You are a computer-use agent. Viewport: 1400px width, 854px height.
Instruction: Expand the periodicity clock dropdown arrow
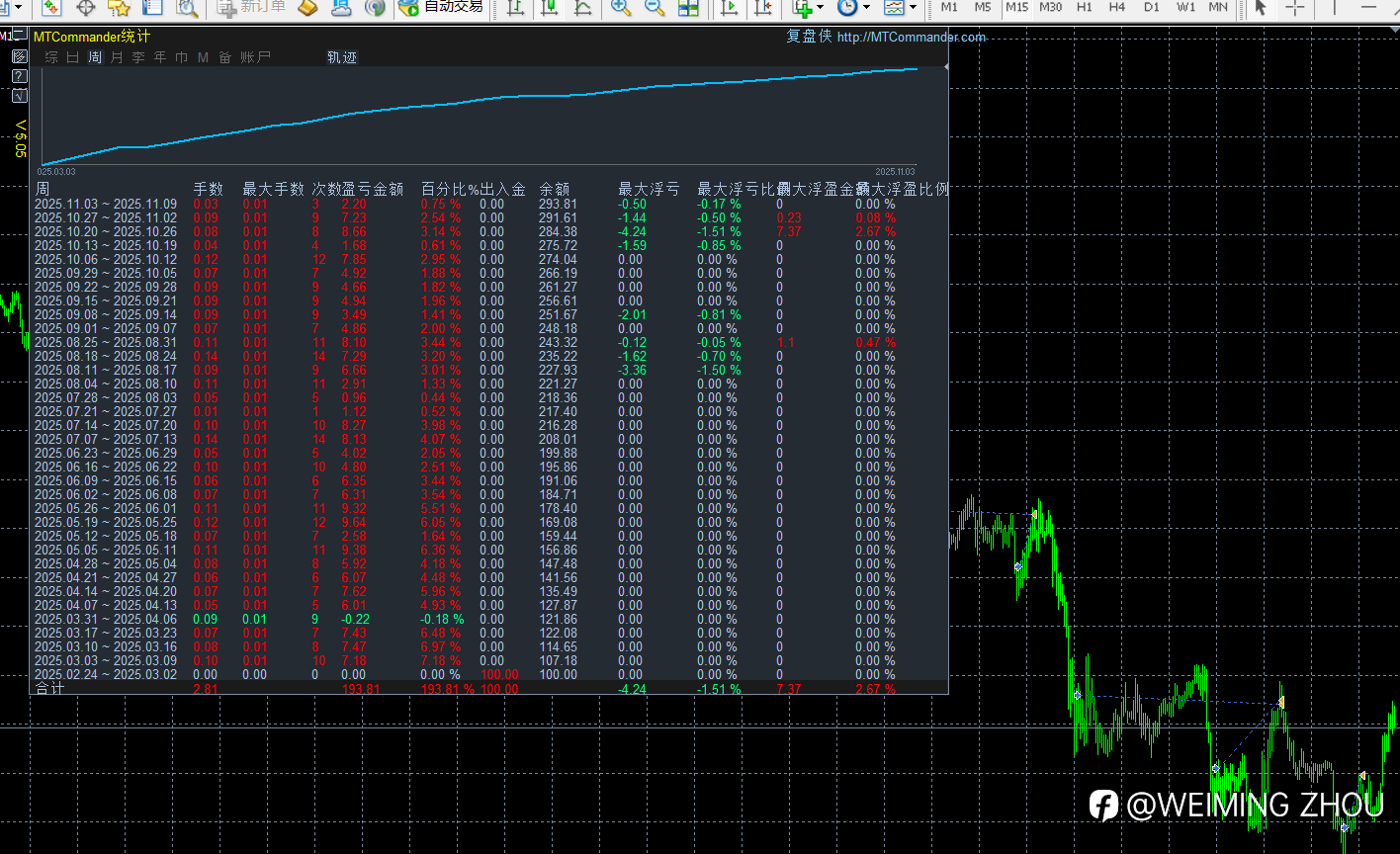(866, 8)
